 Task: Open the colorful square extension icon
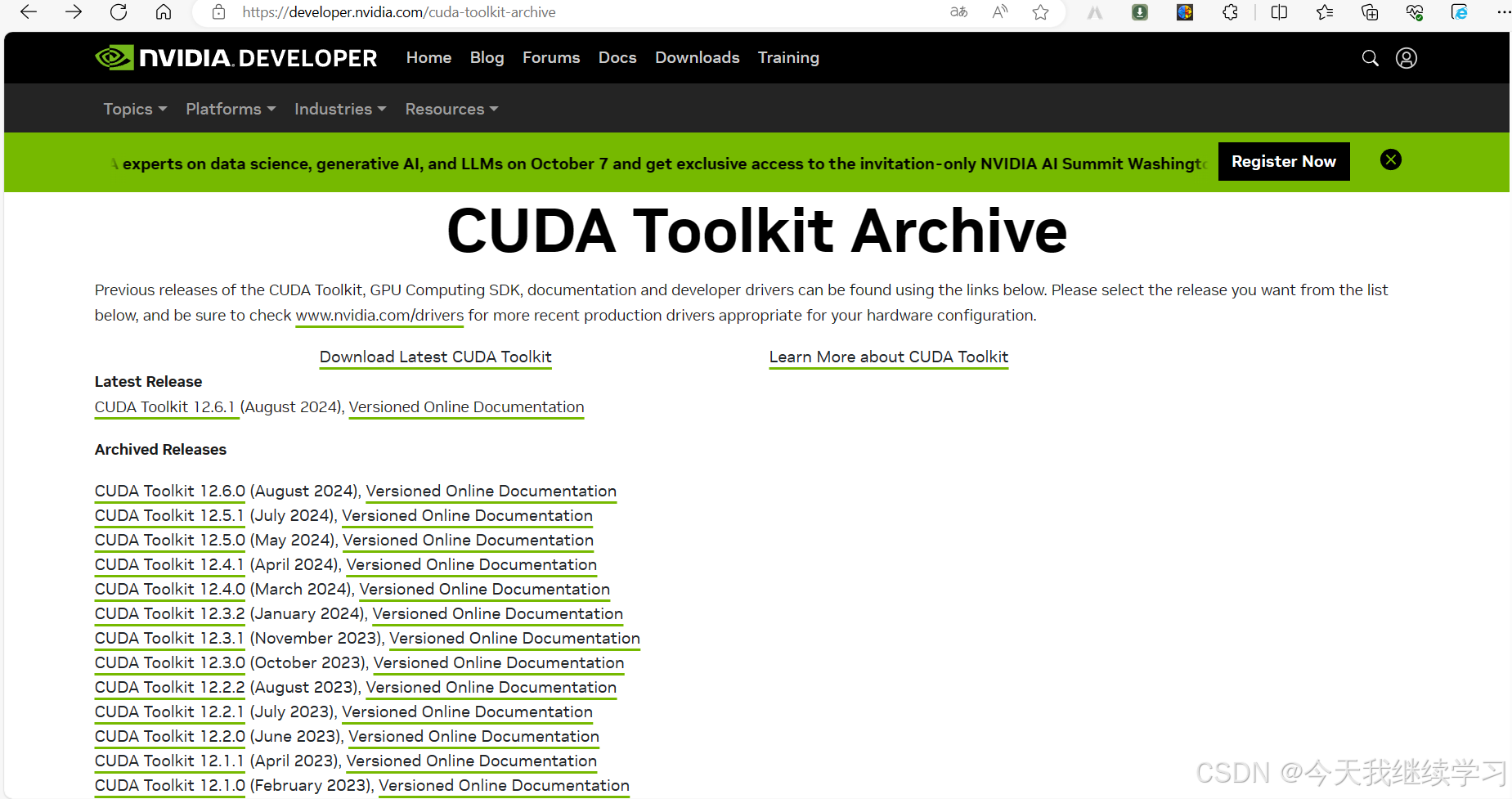point(1185,12)
